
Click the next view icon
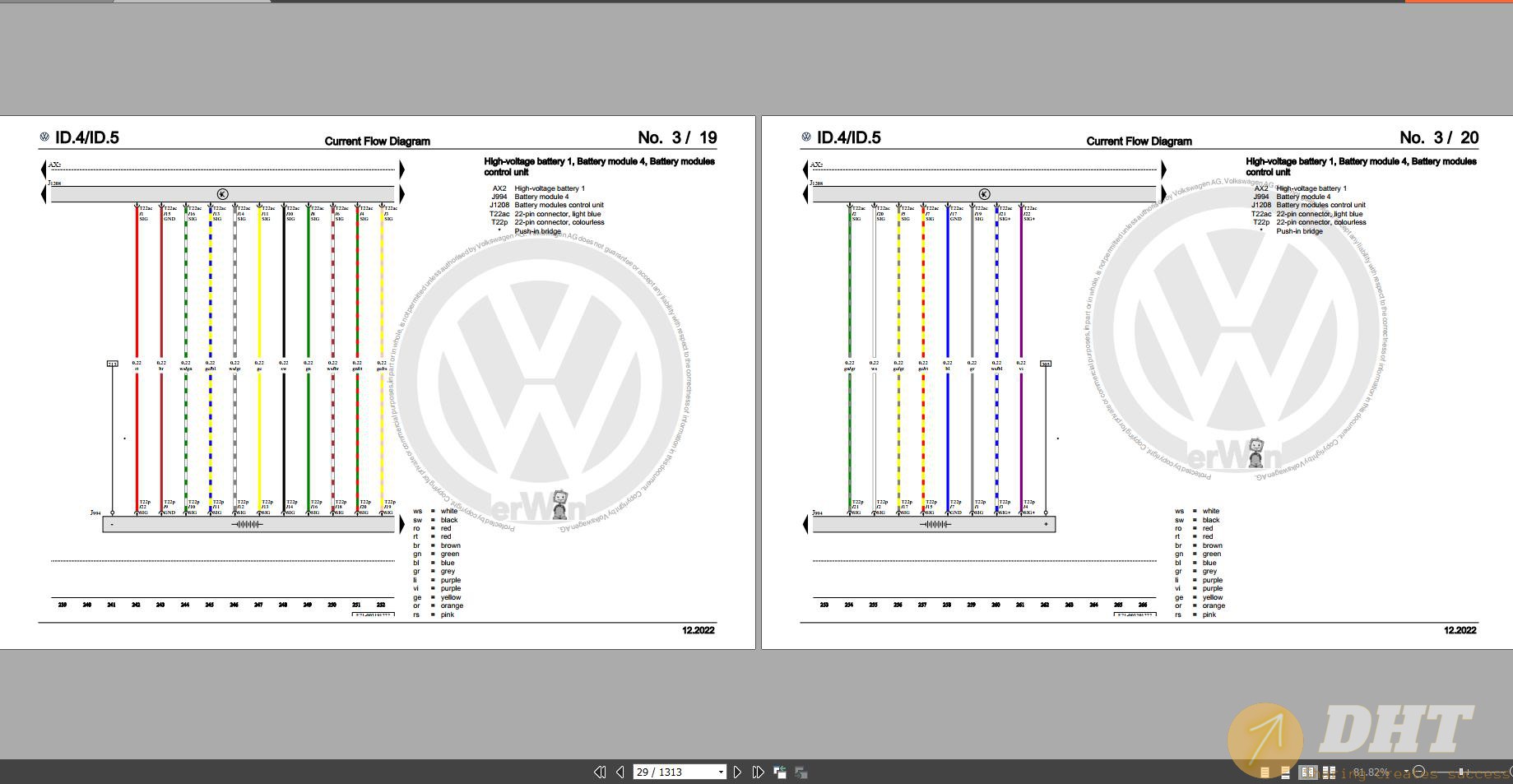[801, 772]
